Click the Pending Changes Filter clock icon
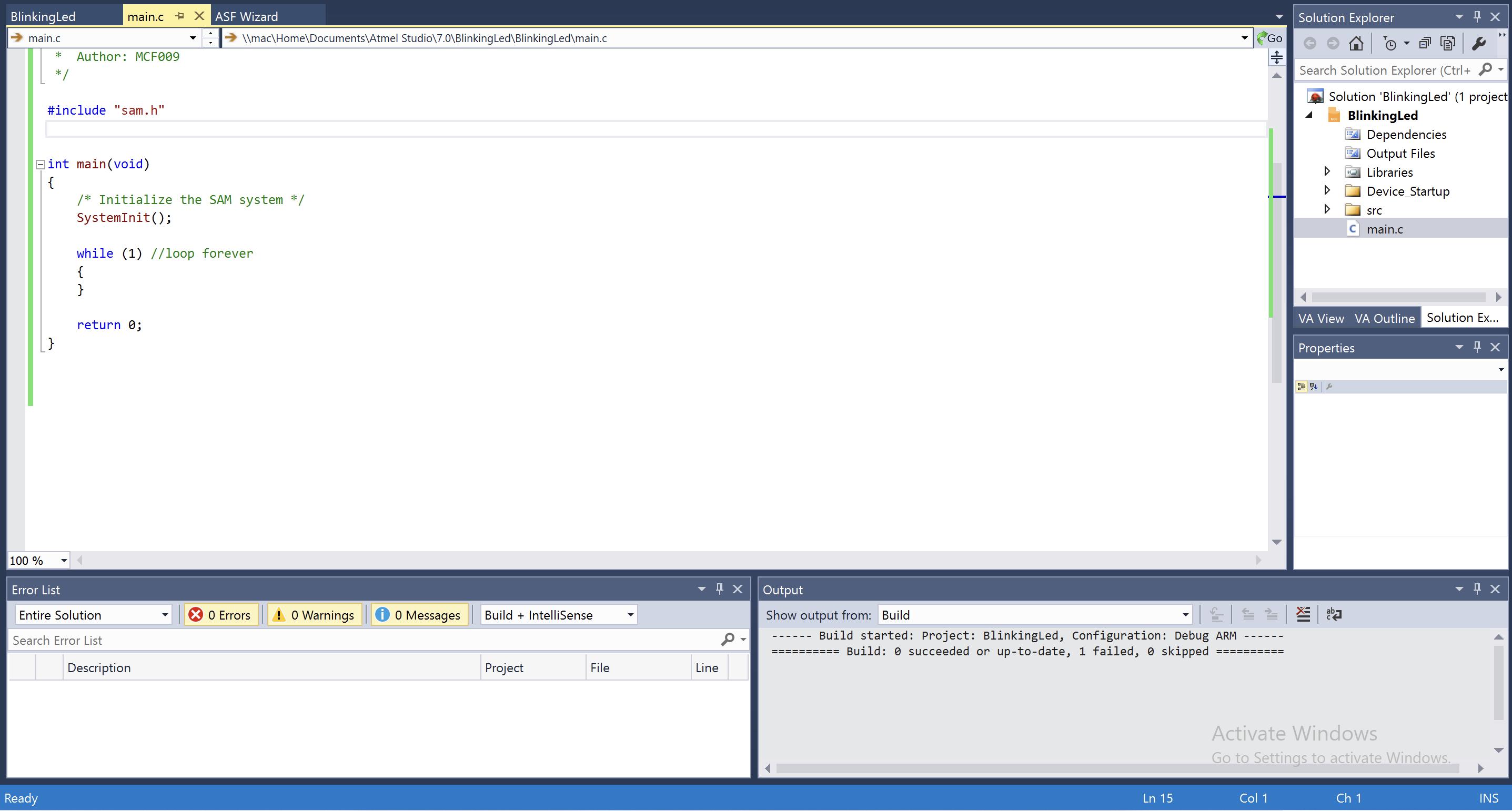Image resolution: width=1512 pixels, height=811 pixels. click(1389, 43)
